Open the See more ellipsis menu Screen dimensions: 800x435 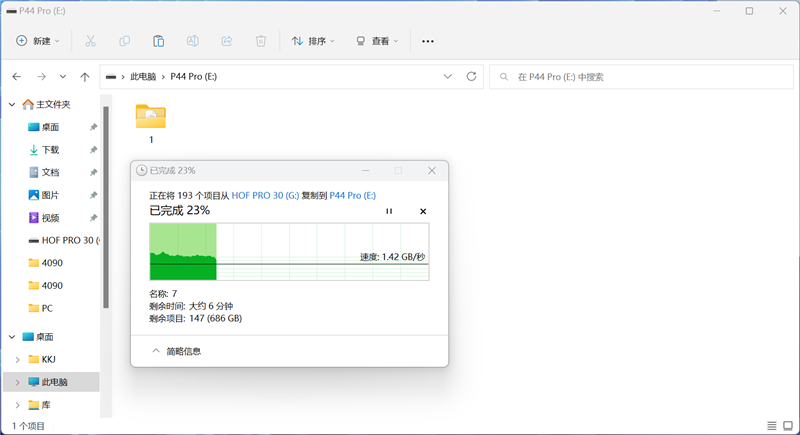428,41
